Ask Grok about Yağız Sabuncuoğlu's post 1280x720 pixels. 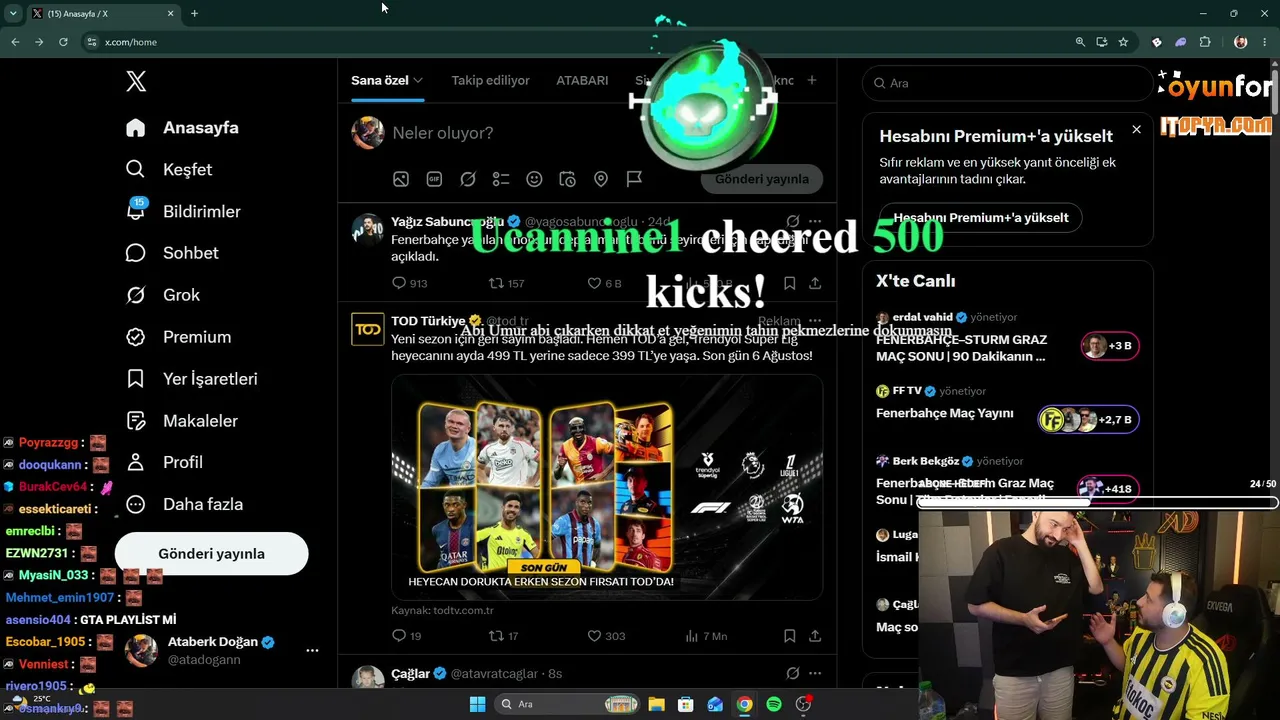(x=793, y=221)
